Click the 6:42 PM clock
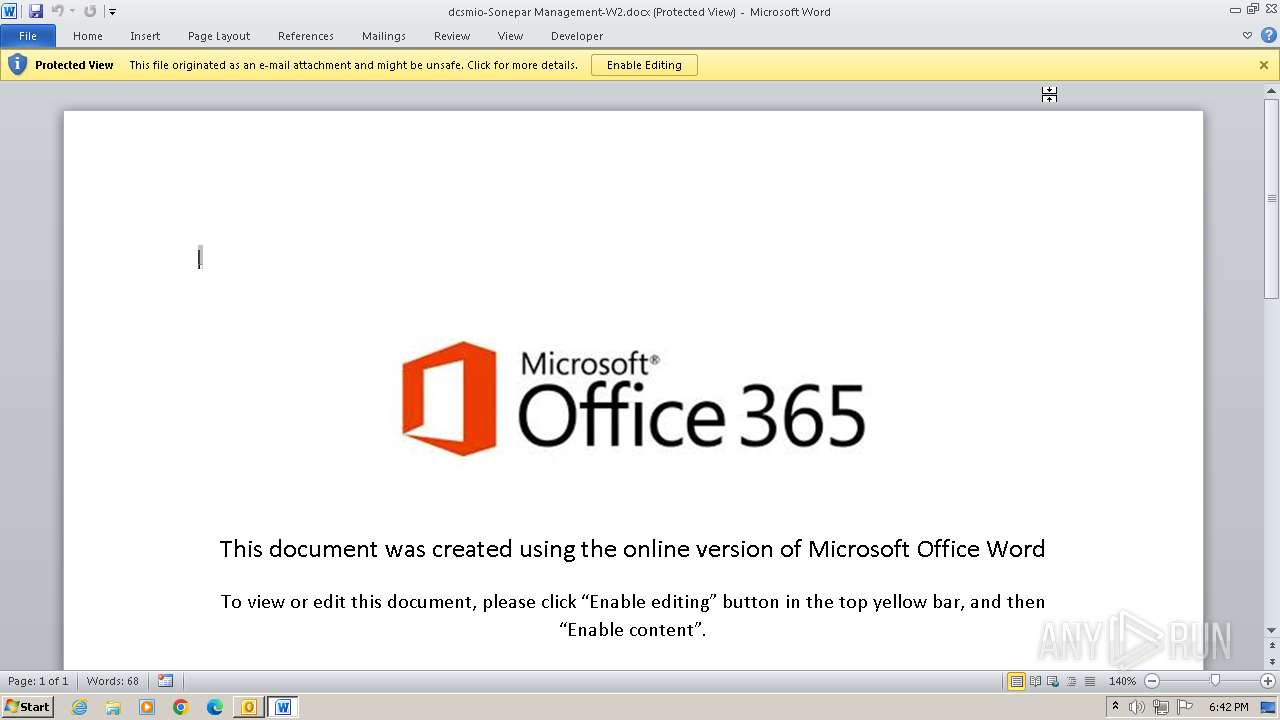 [x=1228, y=707]
